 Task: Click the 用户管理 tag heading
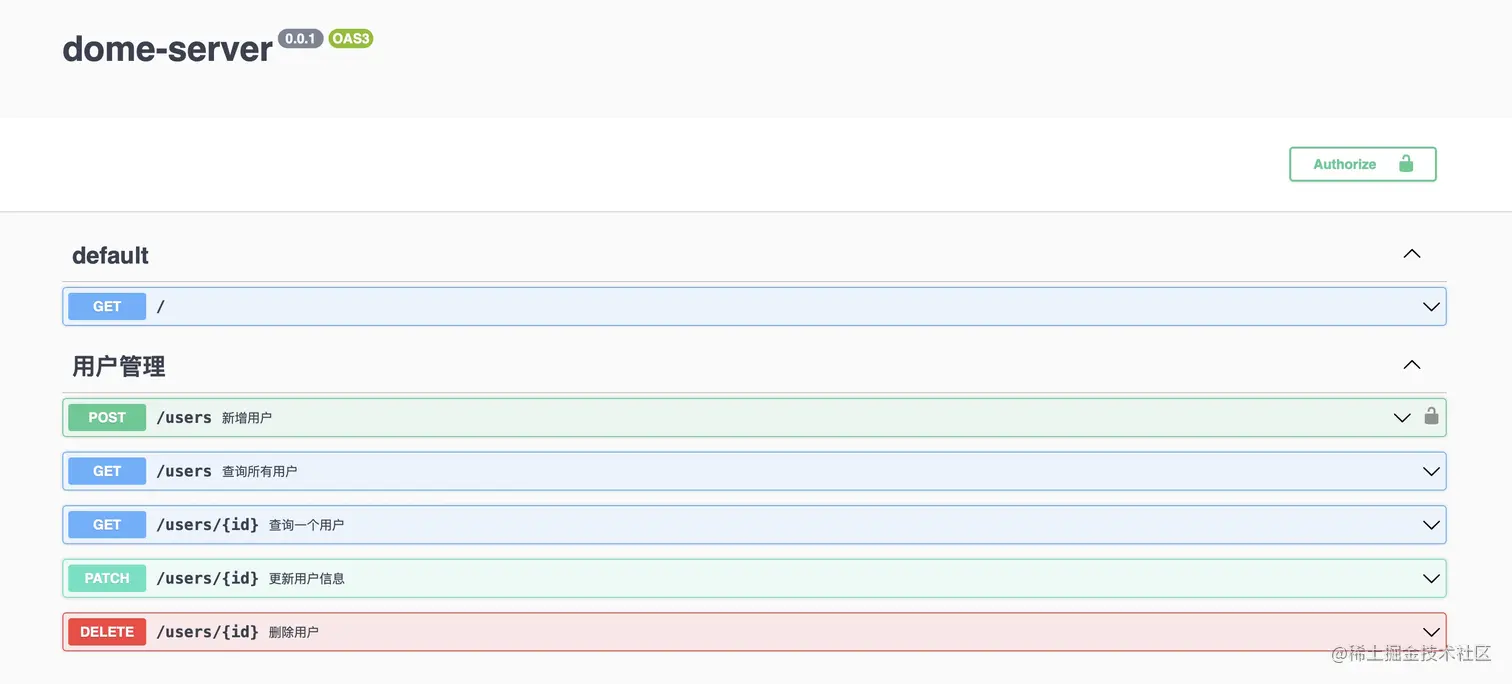[118, 367]
